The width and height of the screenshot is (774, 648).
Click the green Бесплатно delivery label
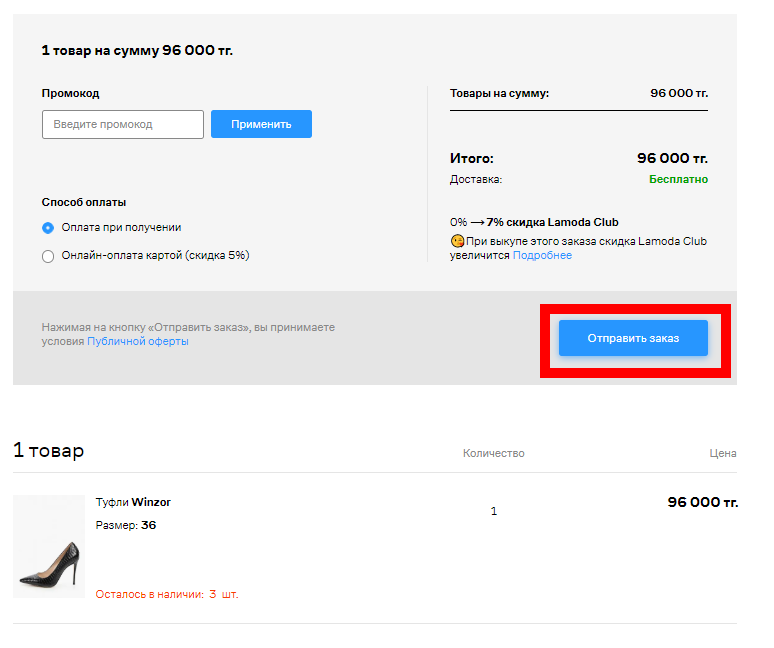(678, 179)
